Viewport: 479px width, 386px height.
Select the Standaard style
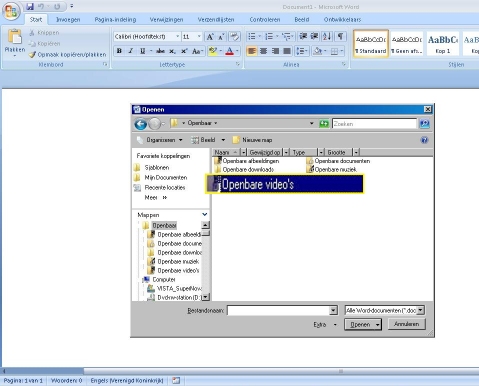(x=371, y=44)
